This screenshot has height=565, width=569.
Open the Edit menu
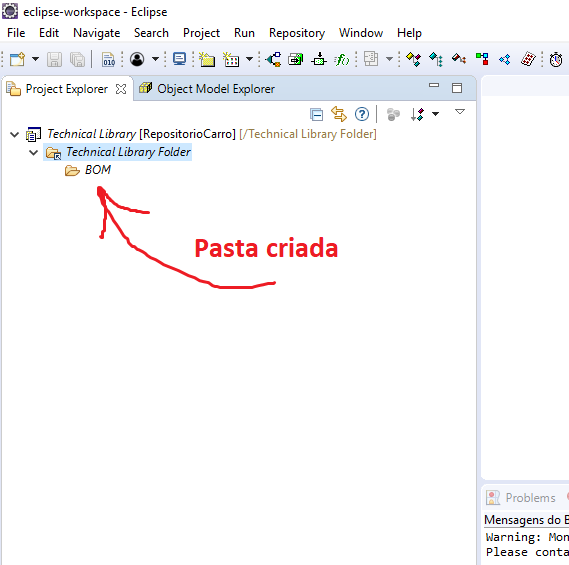click(49, 33)
